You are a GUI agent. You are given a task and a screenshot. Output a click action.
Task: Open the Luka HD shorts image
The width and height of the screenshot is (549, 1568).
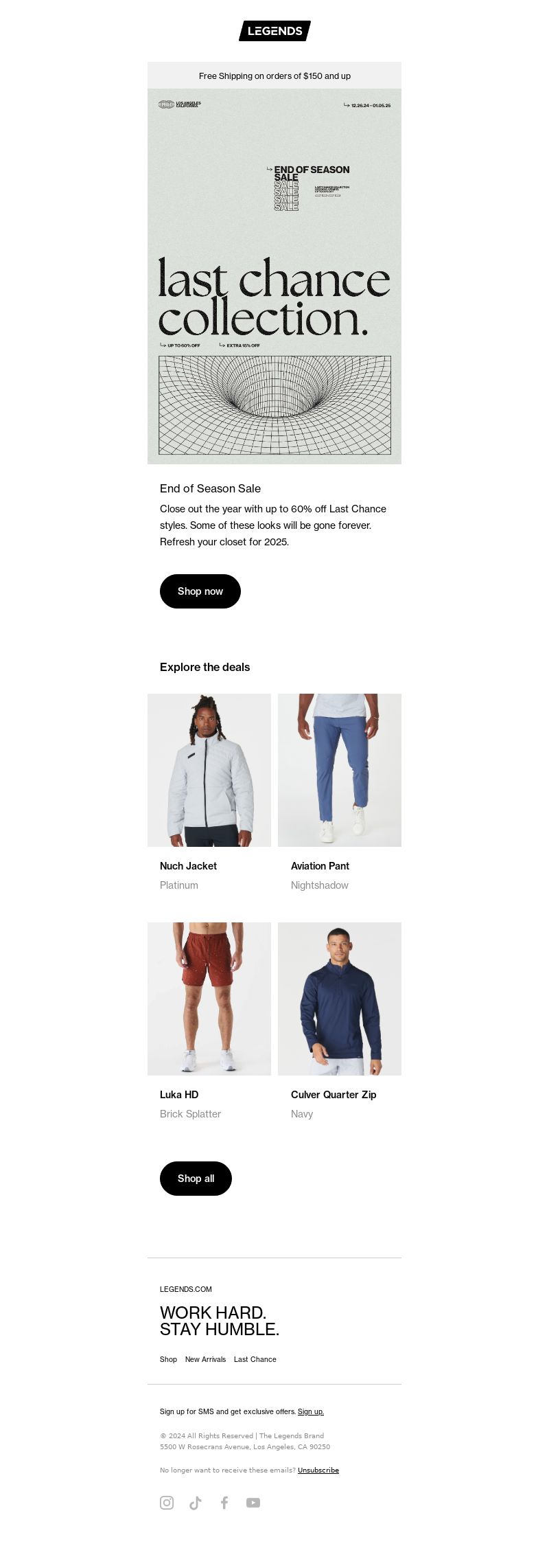click(209, 999)
